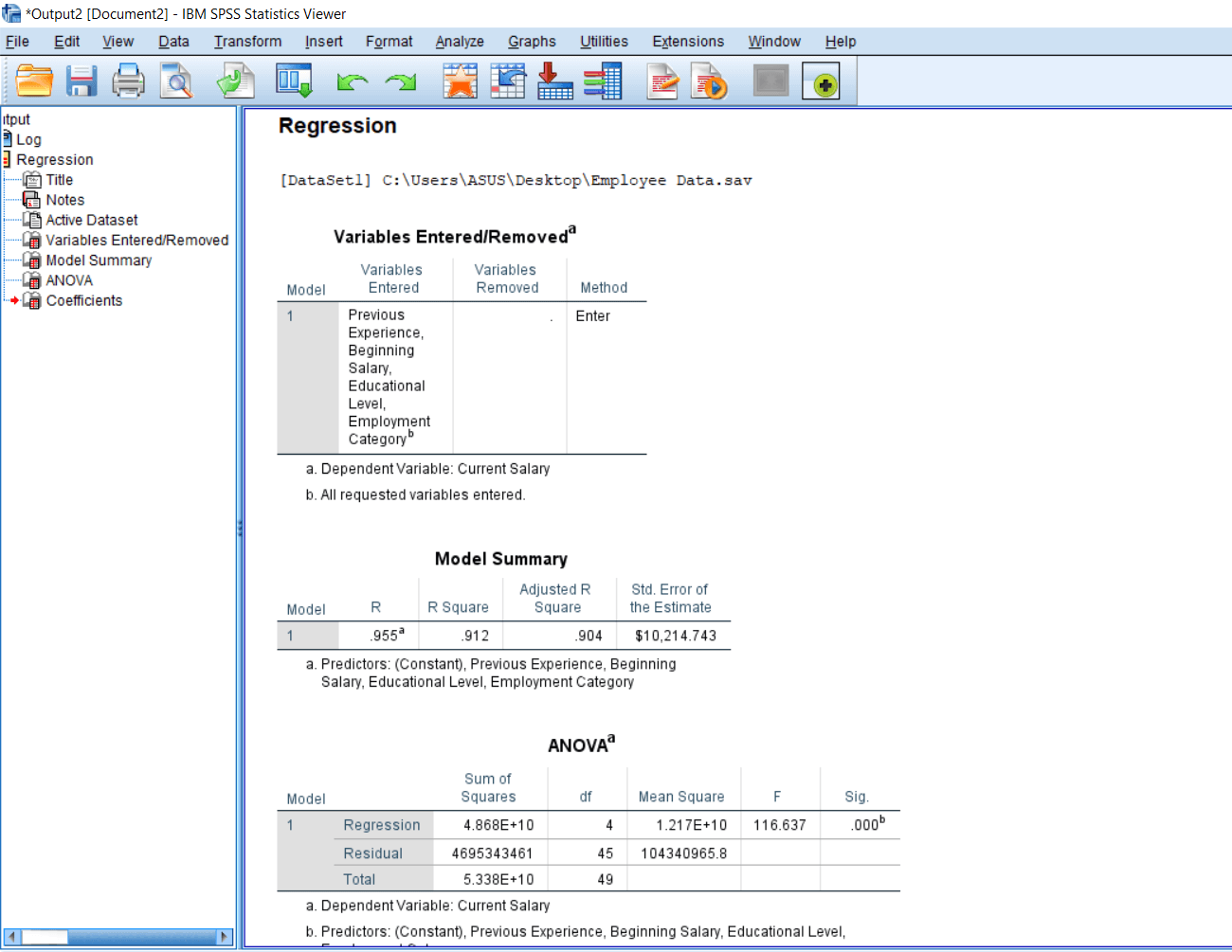Select Variables Entered/Removed in outline
The height and width of the screenshot is (952, 1232).
tap(137, 241)
